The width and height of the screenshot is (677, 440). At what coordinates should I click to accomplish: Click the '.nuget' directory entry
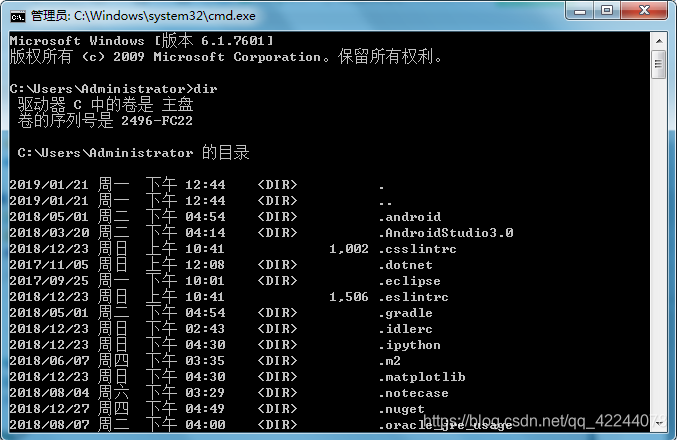tap(402, 409)
